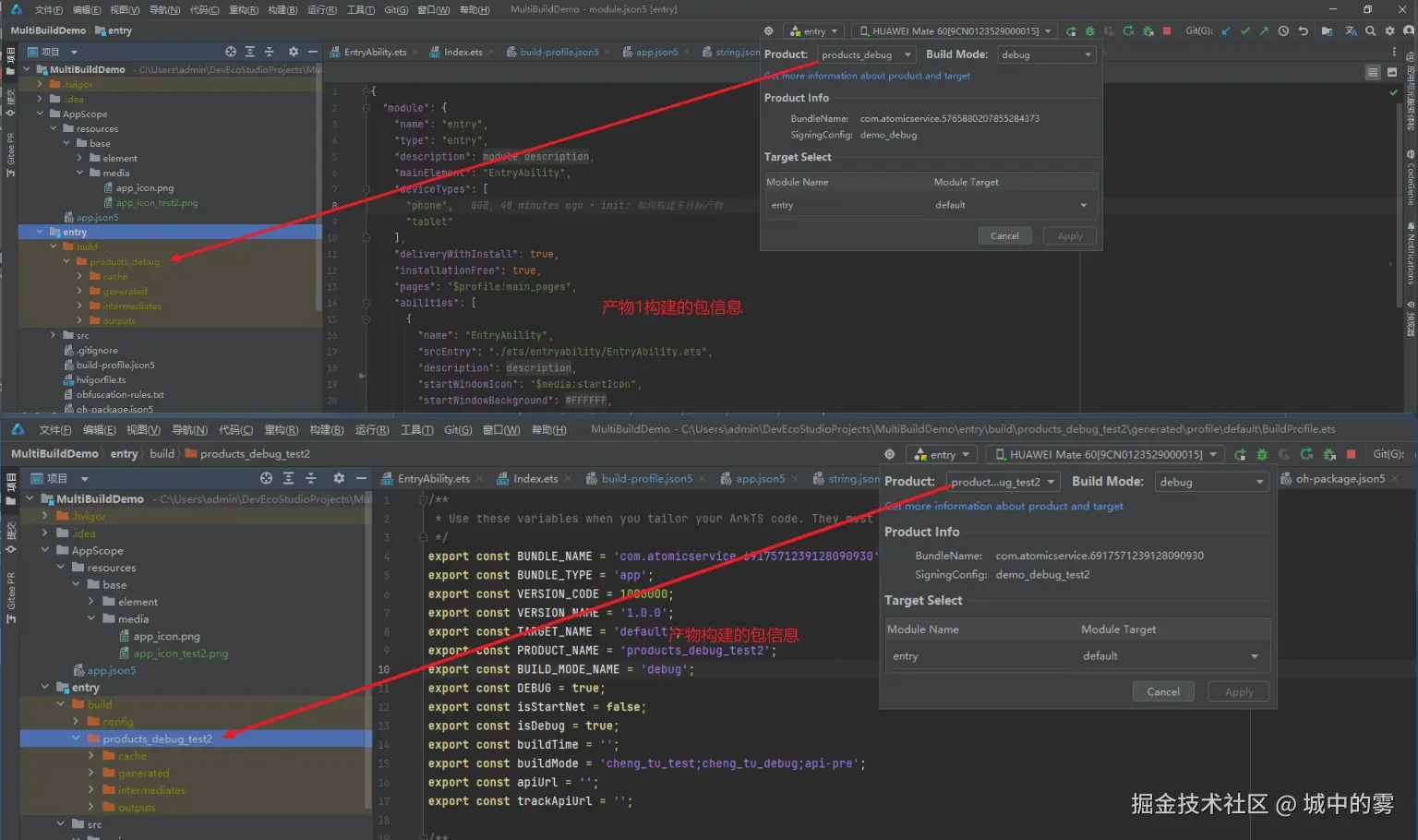Image resolution: width=1418 pixels, height=840 pixels.
Task: Click product/target selector icon in upper window
Action: (768, 30)
